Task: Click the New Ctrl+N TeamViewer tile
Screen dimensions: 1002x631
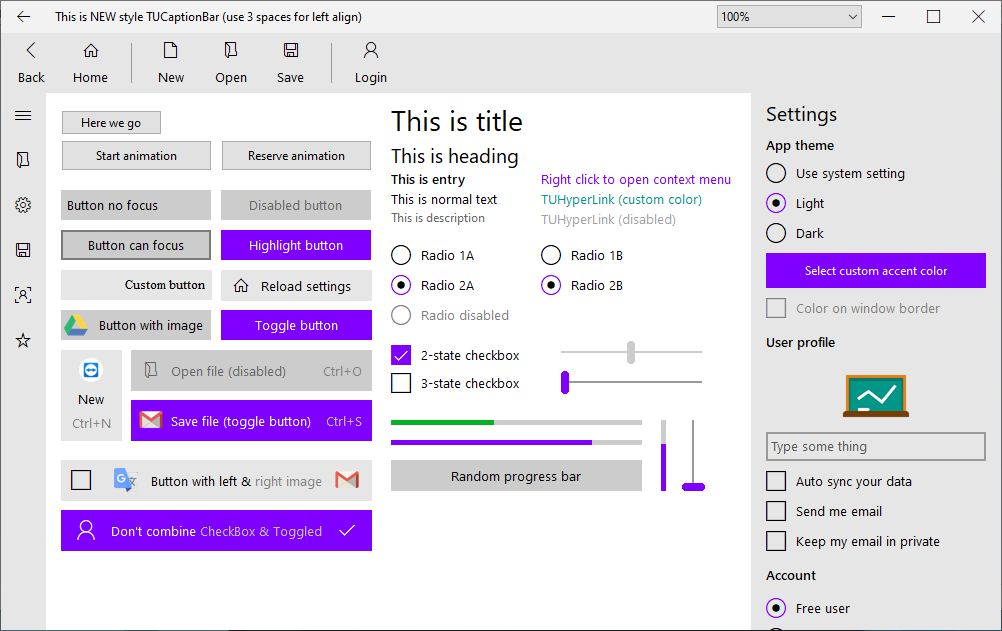Action: pyautogui.click(x=91, y=395)
